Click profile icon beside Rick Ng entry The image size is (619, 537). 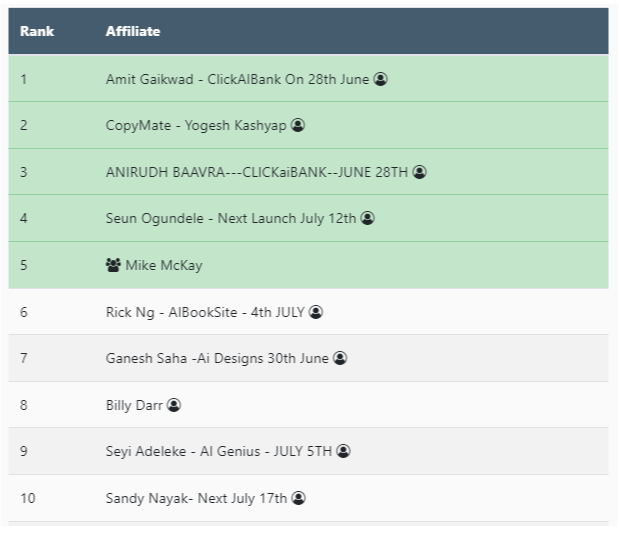coord(316,312)
